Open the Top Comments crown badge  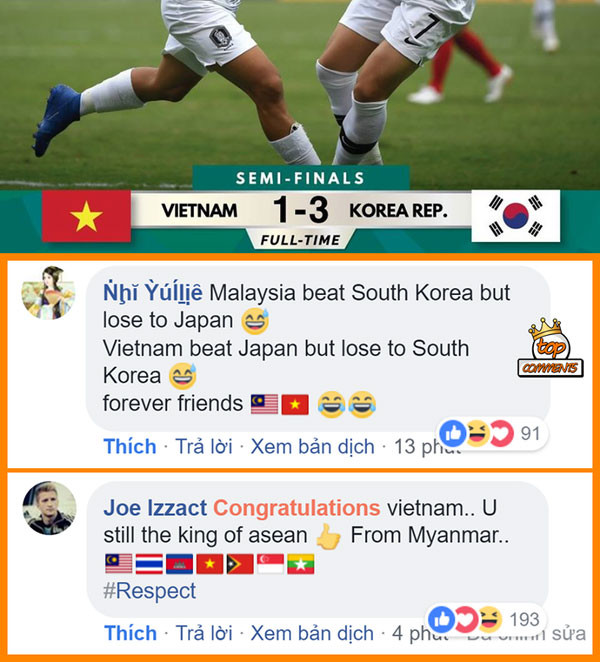pyautogui.click(x=550, y=348)
